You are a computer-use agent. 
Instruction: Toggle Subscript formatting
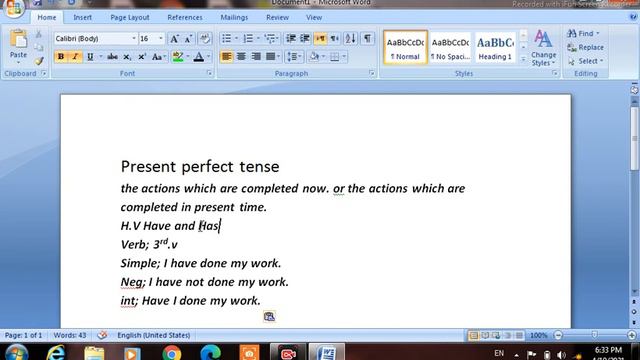click(127, 57)
